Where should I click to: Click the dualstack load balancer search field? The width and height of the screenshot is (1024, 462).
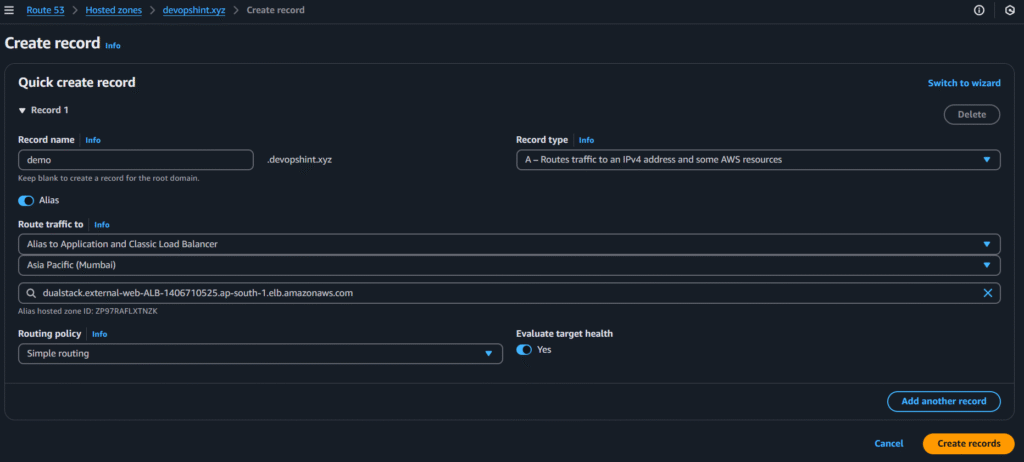point(509,293)
